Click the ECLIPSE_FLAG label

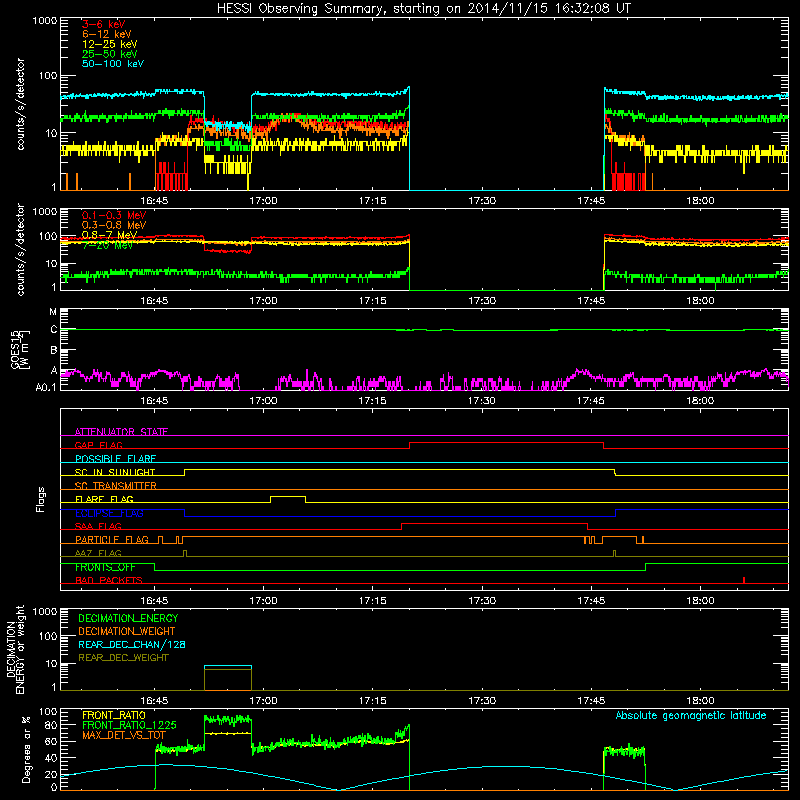click(x=109, y=513)
